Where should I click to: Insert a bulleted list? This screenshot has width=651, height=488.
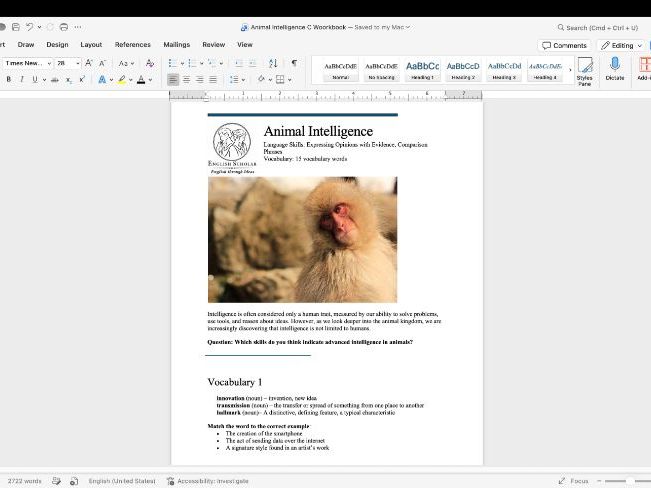click(172, 63)
